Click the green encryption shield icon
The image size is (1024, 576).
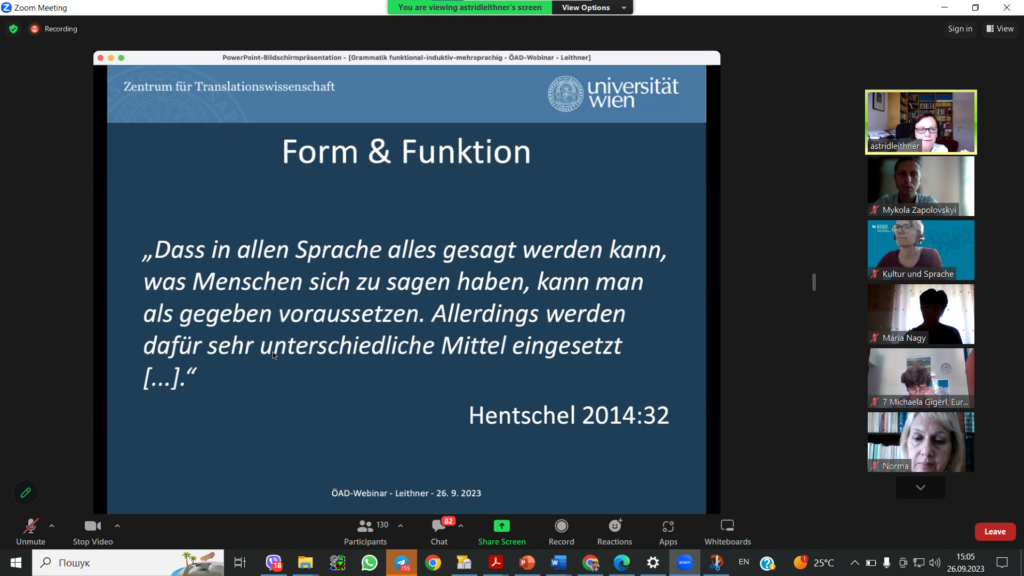pos(13,29)
